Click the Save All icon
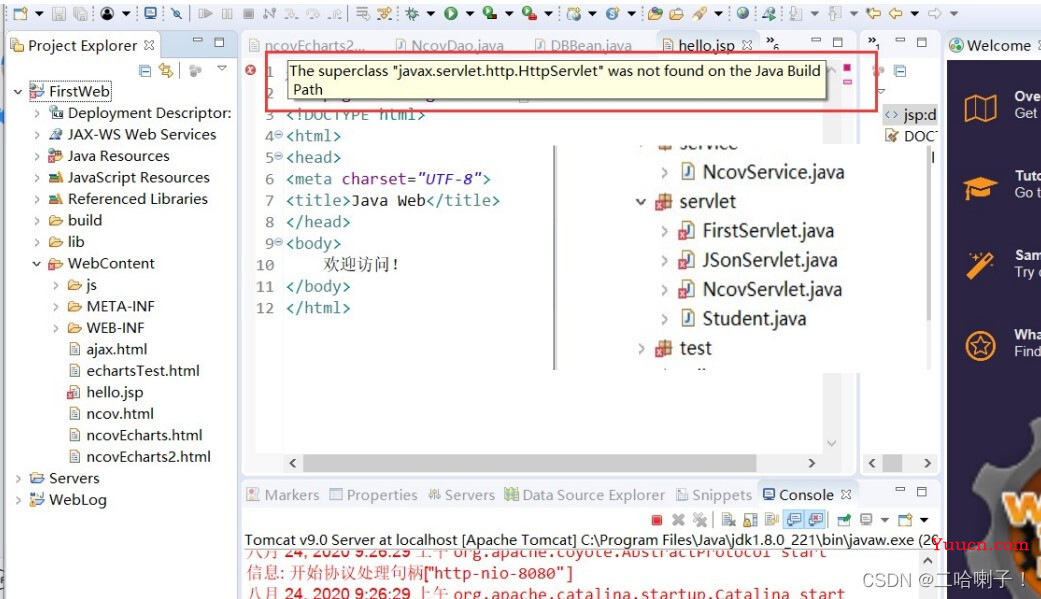Image resolution: width=1041 pixels, height=599 pixels. click(80, 13)
